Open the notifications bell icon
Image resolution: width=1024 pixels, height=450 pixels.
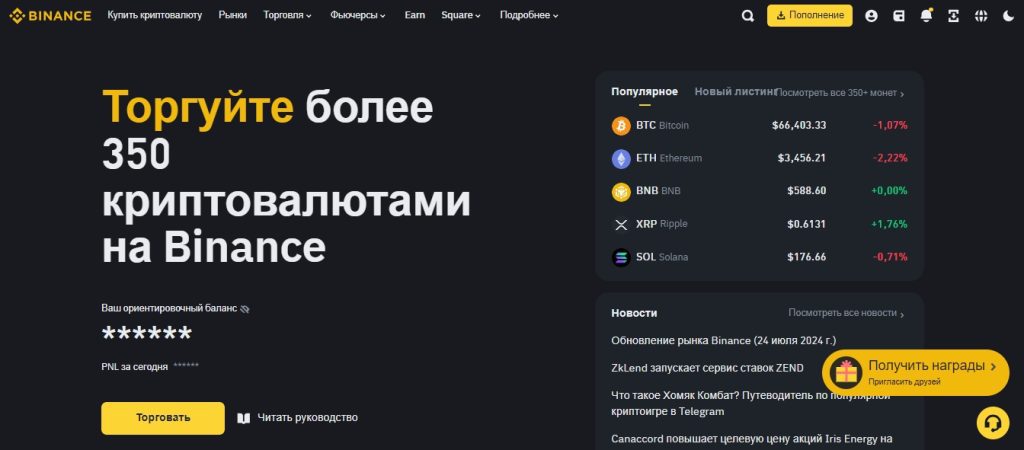(x=926, y=16)
